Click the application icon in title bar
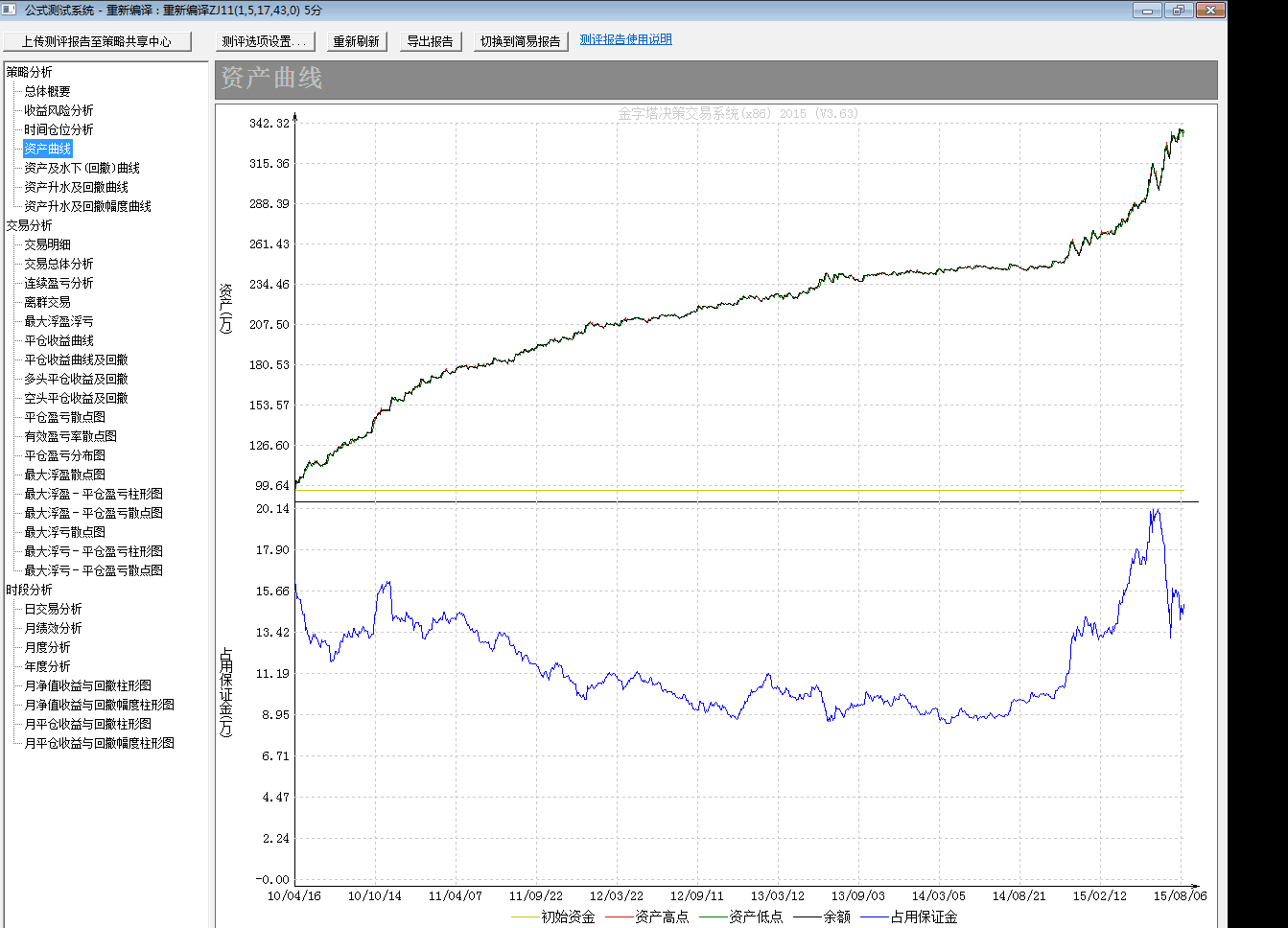Image resolution: width=1288 pixels, height=928 pixels. 10,10
